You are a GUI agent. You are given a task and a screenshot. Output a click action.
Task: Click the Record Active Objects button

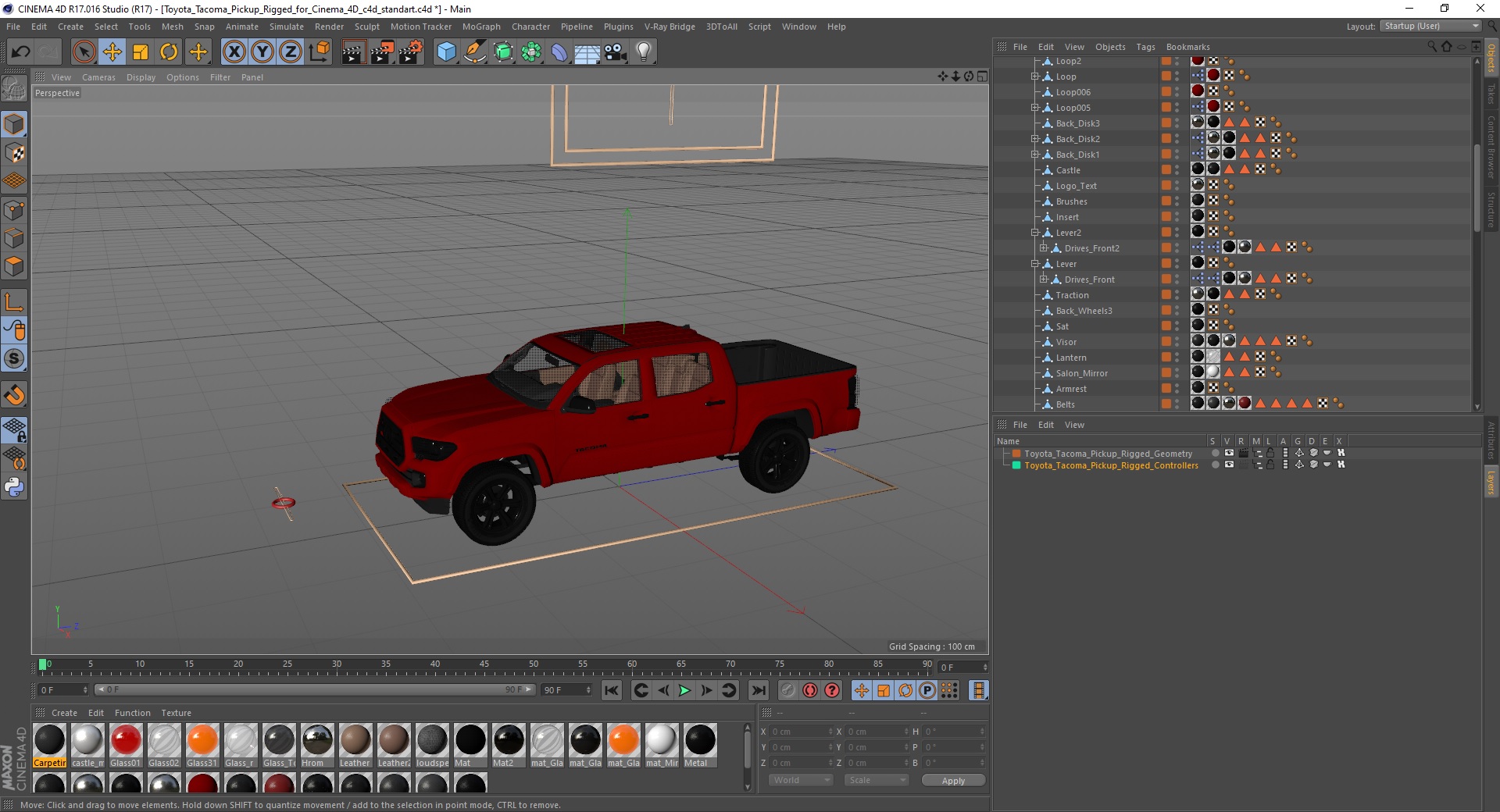(x=788, y=690)
